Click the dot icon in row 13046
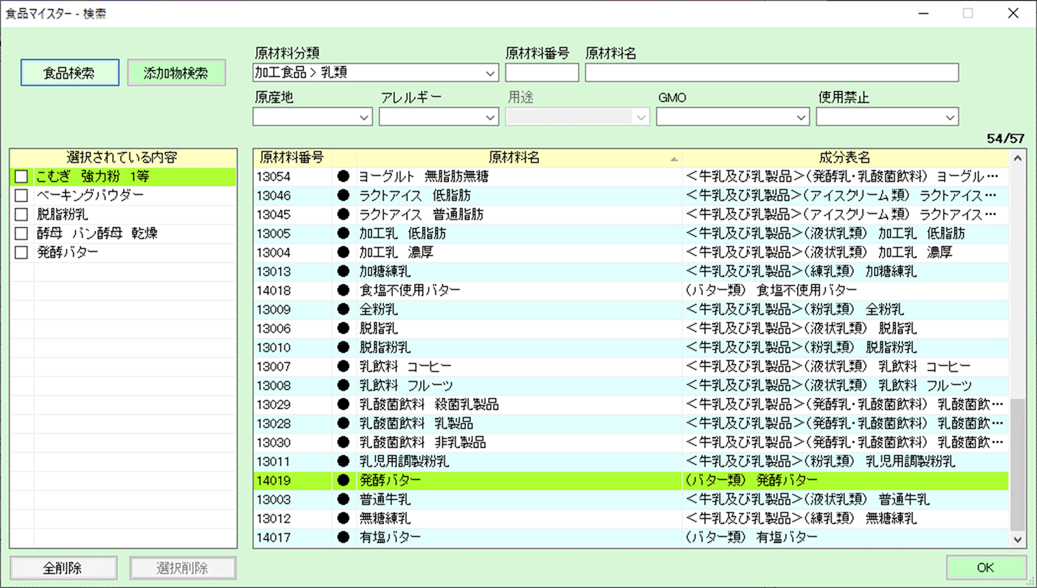 [343, 196]
